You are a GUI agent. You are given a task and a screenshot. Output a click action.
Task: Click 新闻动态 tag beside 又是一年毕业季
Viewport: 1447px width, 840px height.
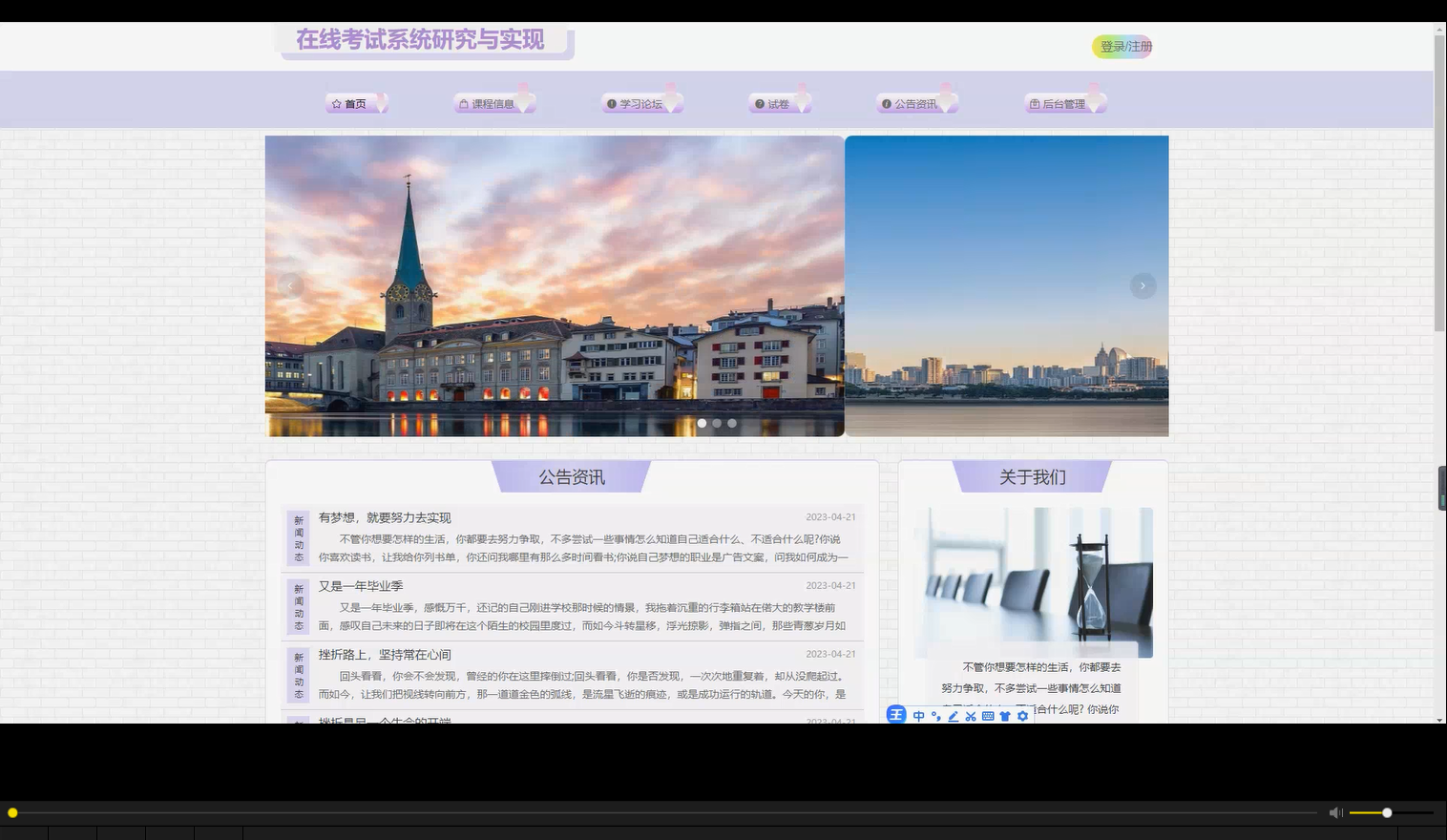299,607
